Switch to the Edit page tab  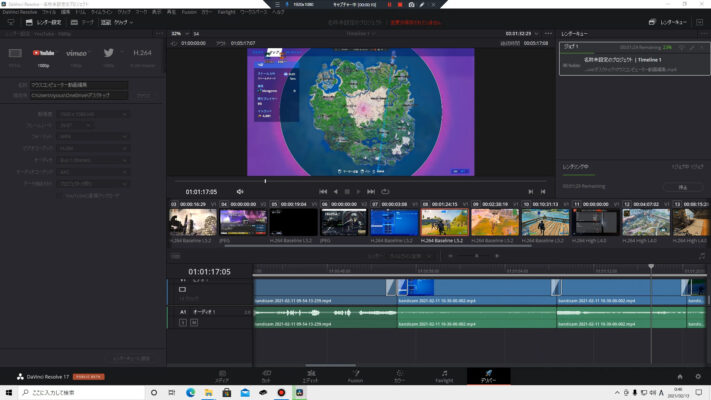click(x=311, y=376)
